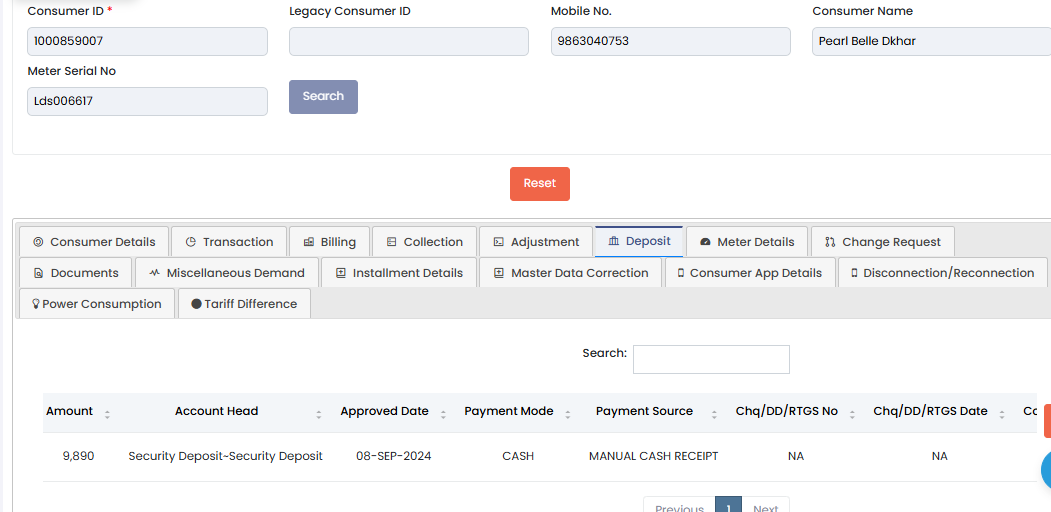Focus the Consumer ID input field

(147, 42)
